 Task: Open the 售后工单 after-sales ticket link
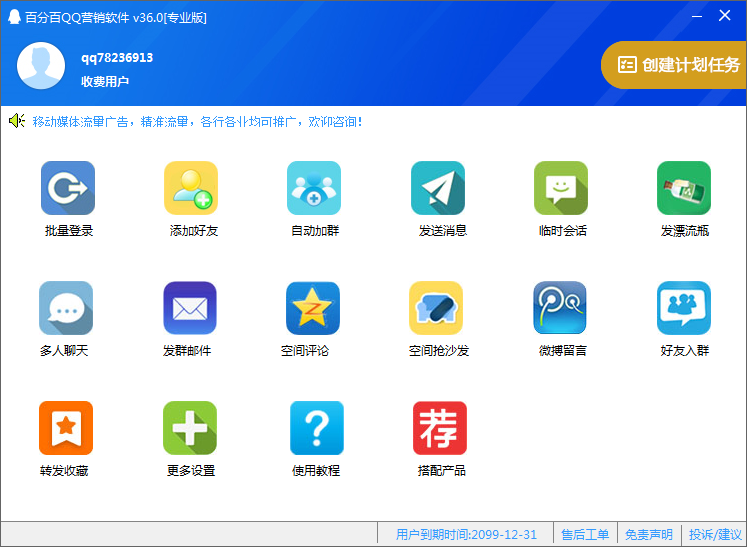[x=585, y=535]
